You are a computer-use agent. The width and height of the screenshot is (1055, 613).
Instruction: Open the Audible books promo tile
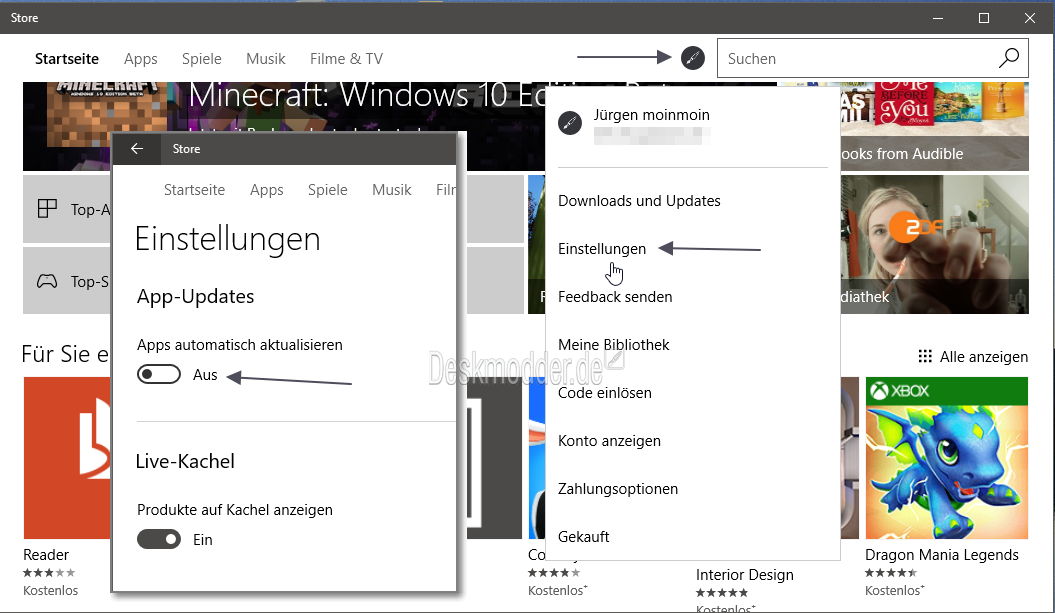[935, 126]
